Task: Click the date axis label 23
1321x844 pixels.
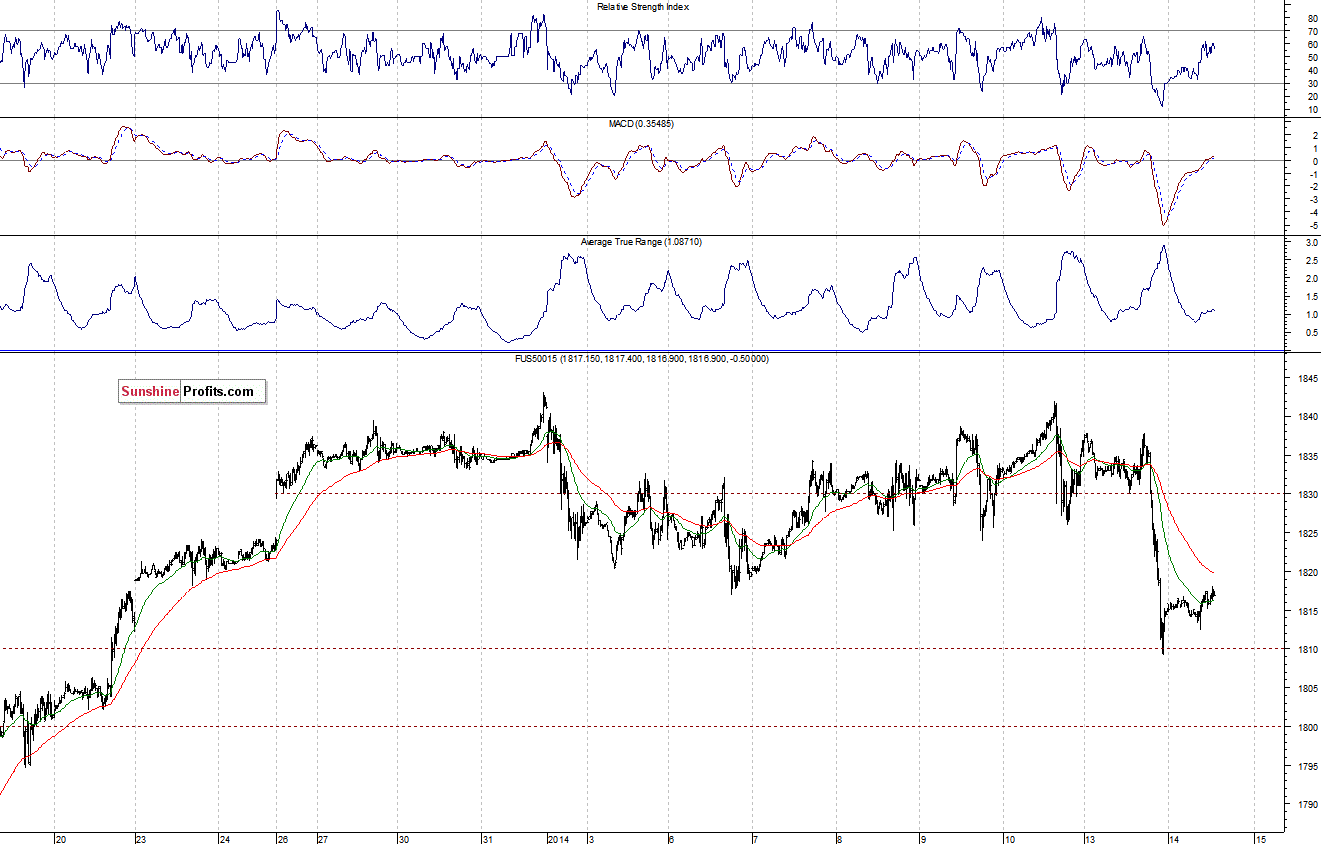Action: coord(141,839)
